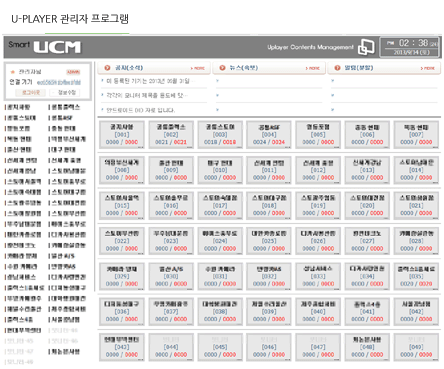The image size is (444, 369).
Task: Click the 로그아웃 button
Action: coord(31,93)
